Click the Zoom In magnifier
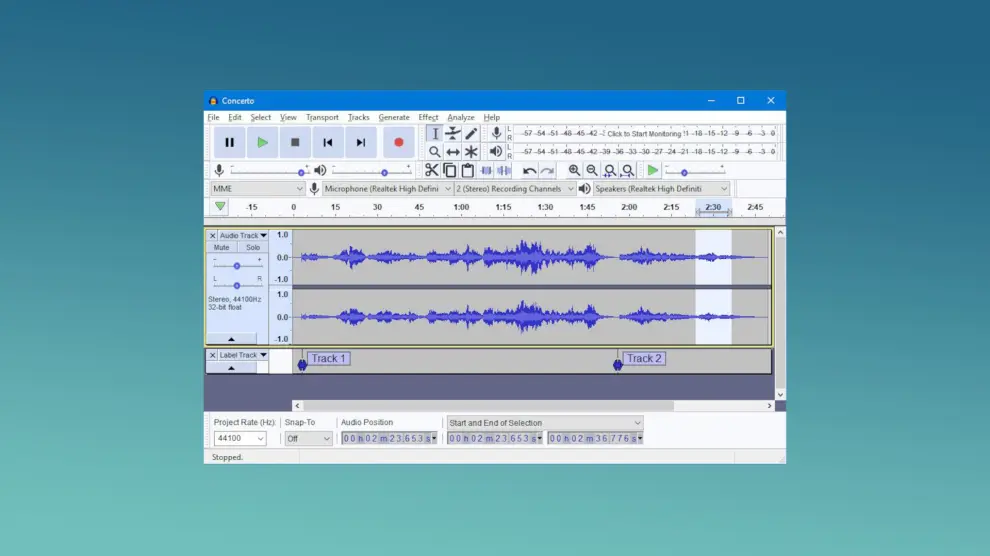Viewport: 990px width, 556px height. [x=574, y=171]
